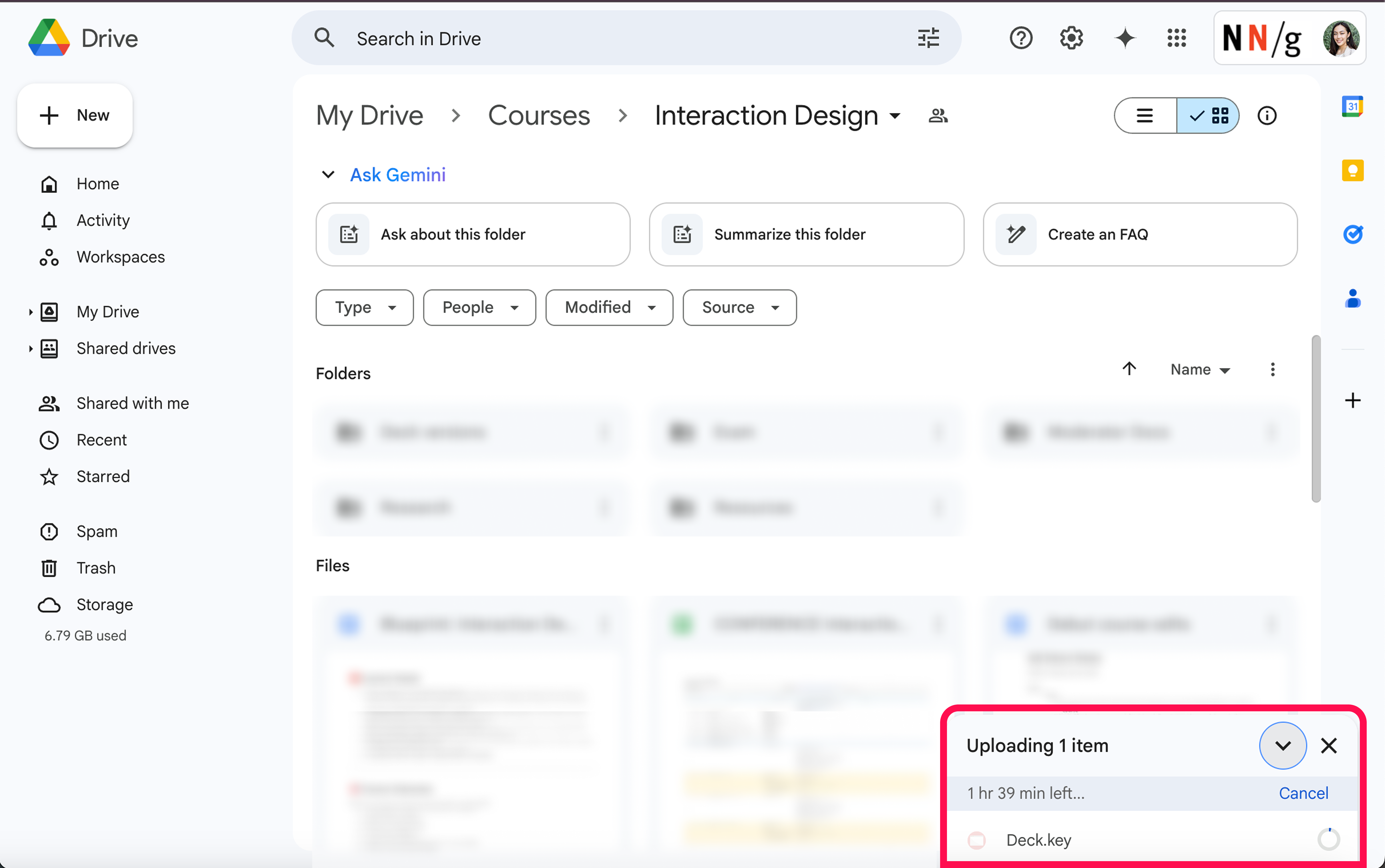Cancel the Deck.key upload
The image size is (1385, 868).
click(x=1303, y=793)
